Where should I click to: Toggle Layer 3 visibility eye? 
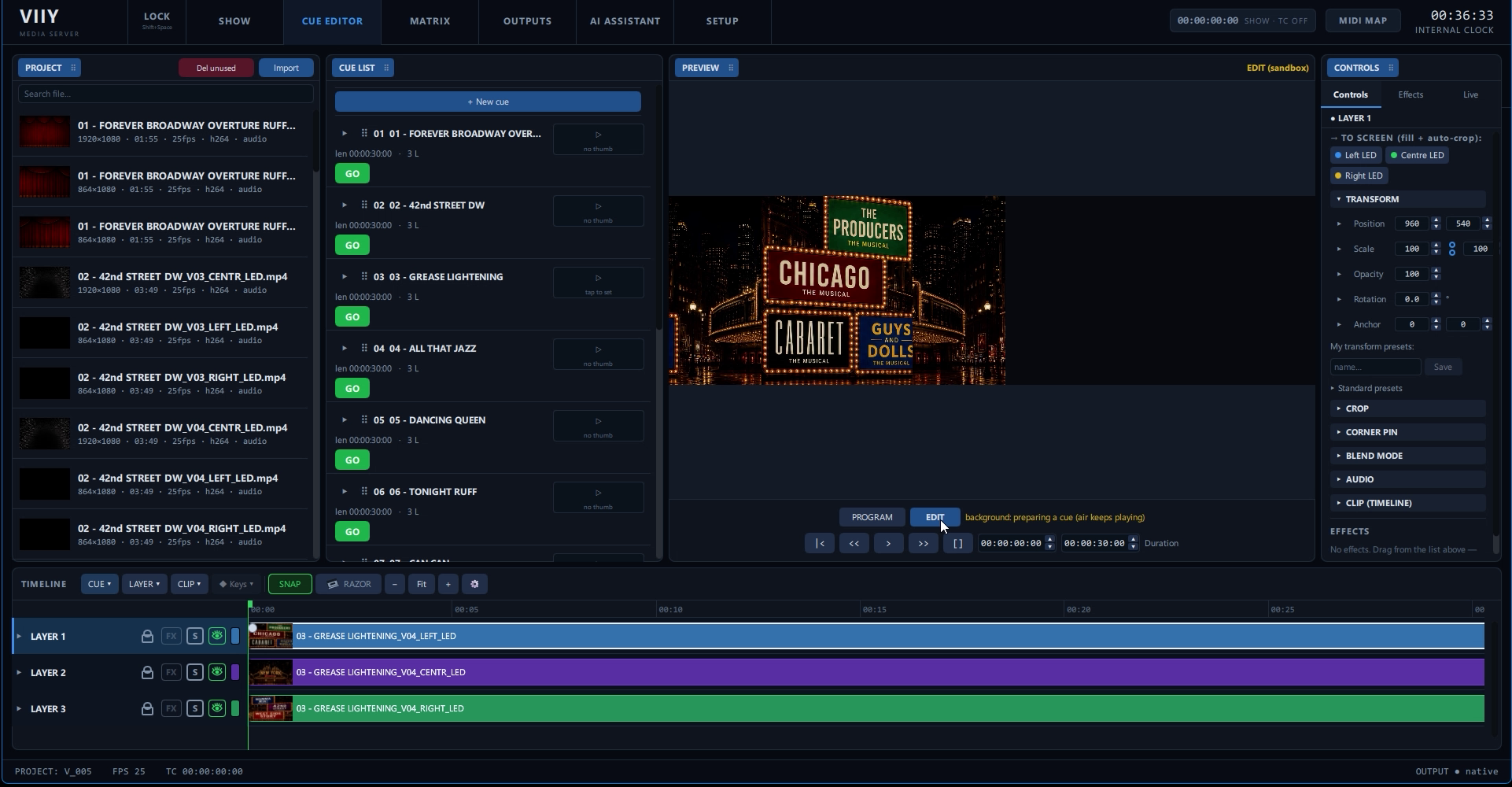(x=217, y=708)
